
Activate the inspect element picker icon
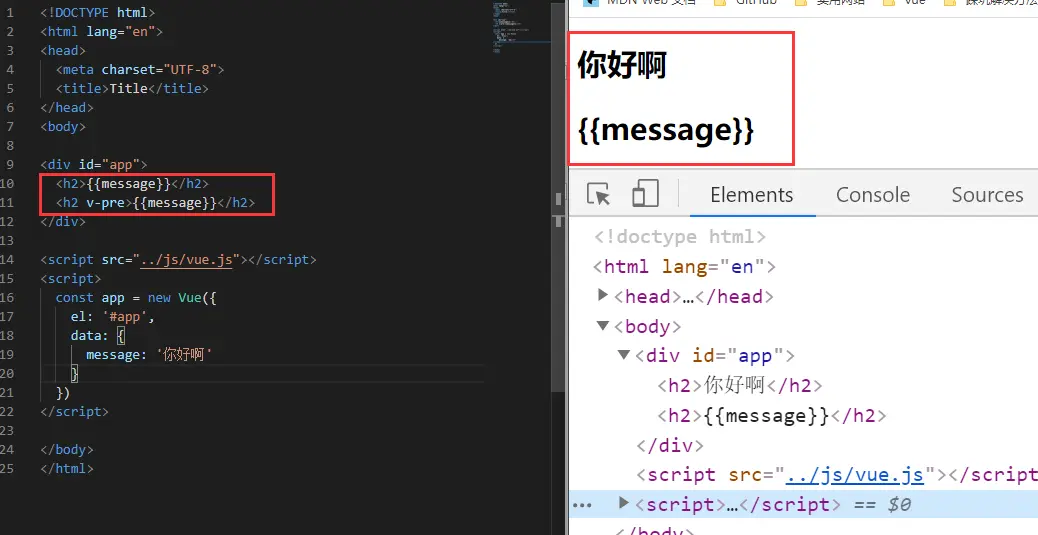click(x=598, y=195)
